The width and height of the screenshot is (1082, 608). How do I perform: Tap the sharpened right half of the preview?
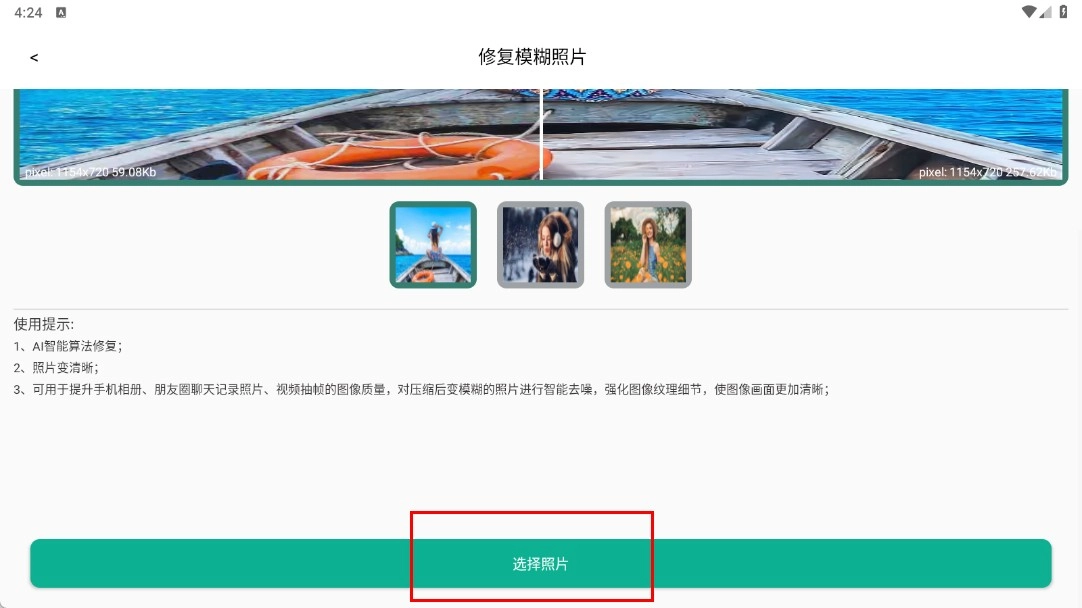(x=804, y=135)
